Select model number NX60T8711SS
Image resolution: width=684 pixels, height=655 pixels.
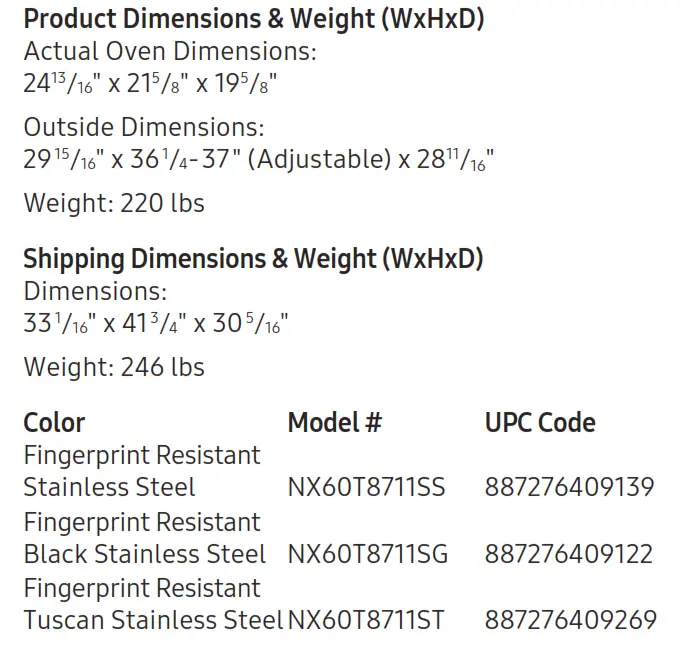pos(366,487)
